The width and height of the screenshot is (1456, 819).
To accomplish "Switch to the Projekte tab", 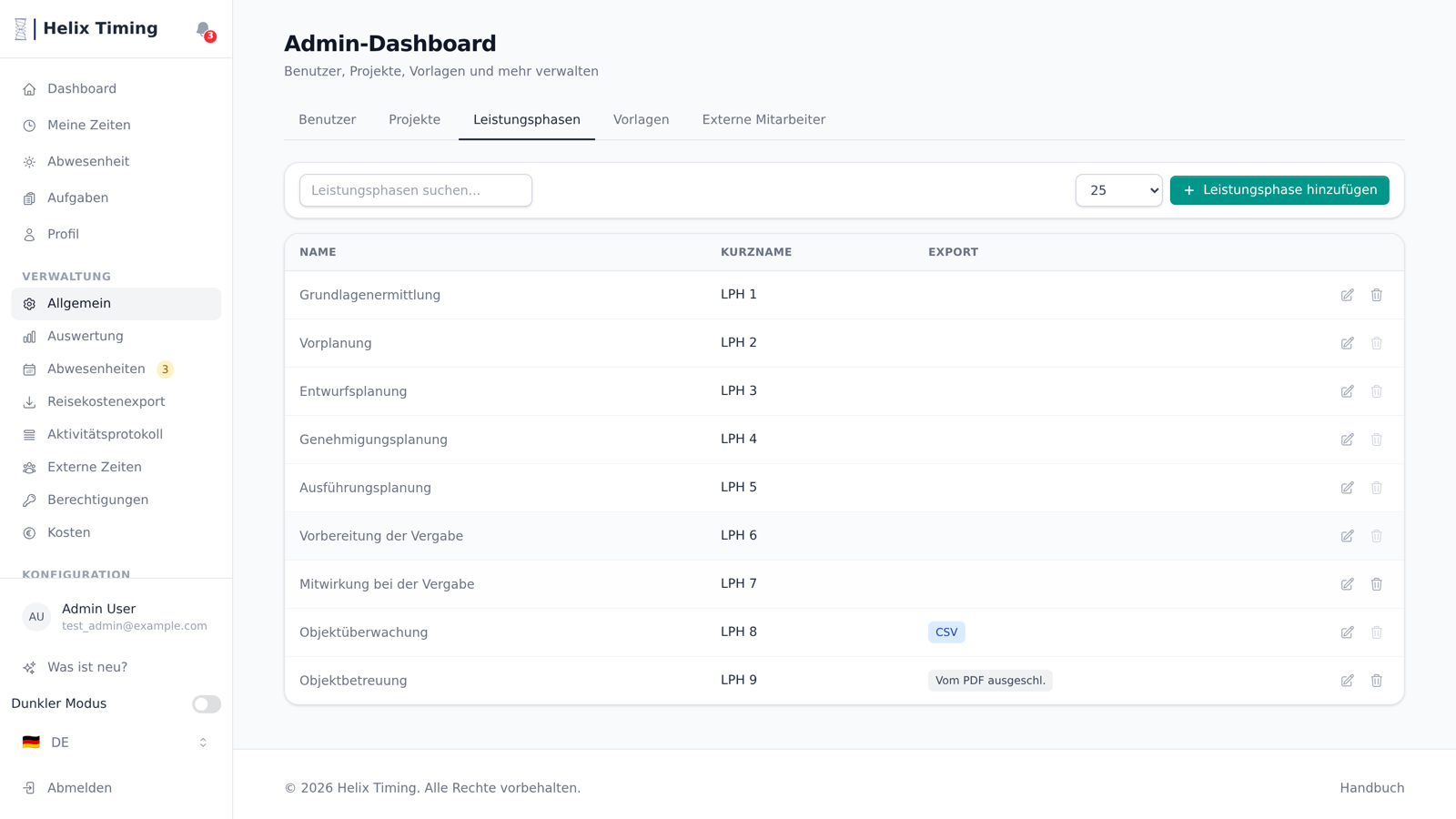I will coord(414,120).
